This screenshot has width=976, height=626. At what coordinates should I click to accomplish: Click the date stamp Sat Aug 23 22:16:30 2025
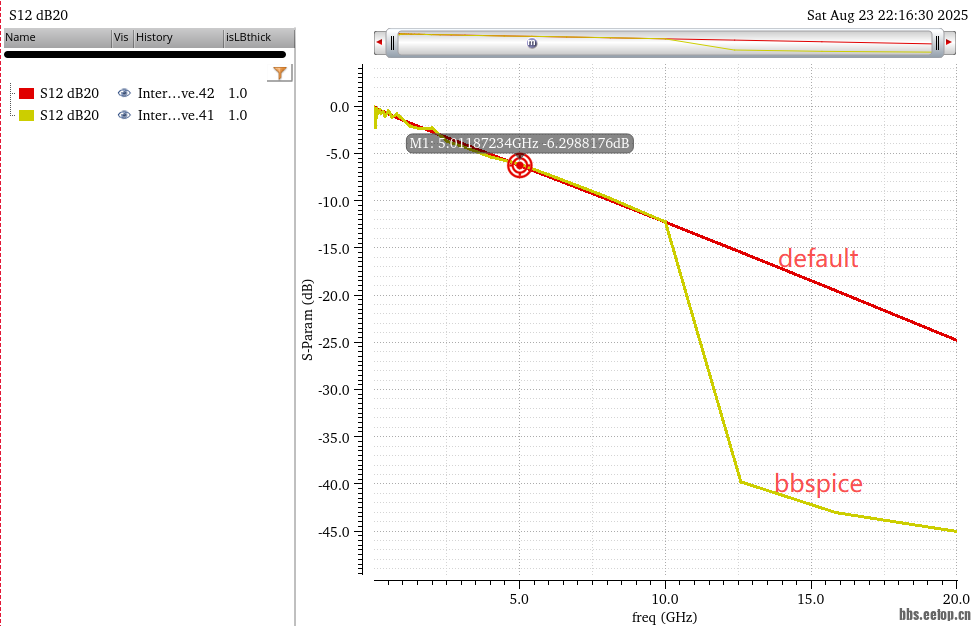point(888,15)
